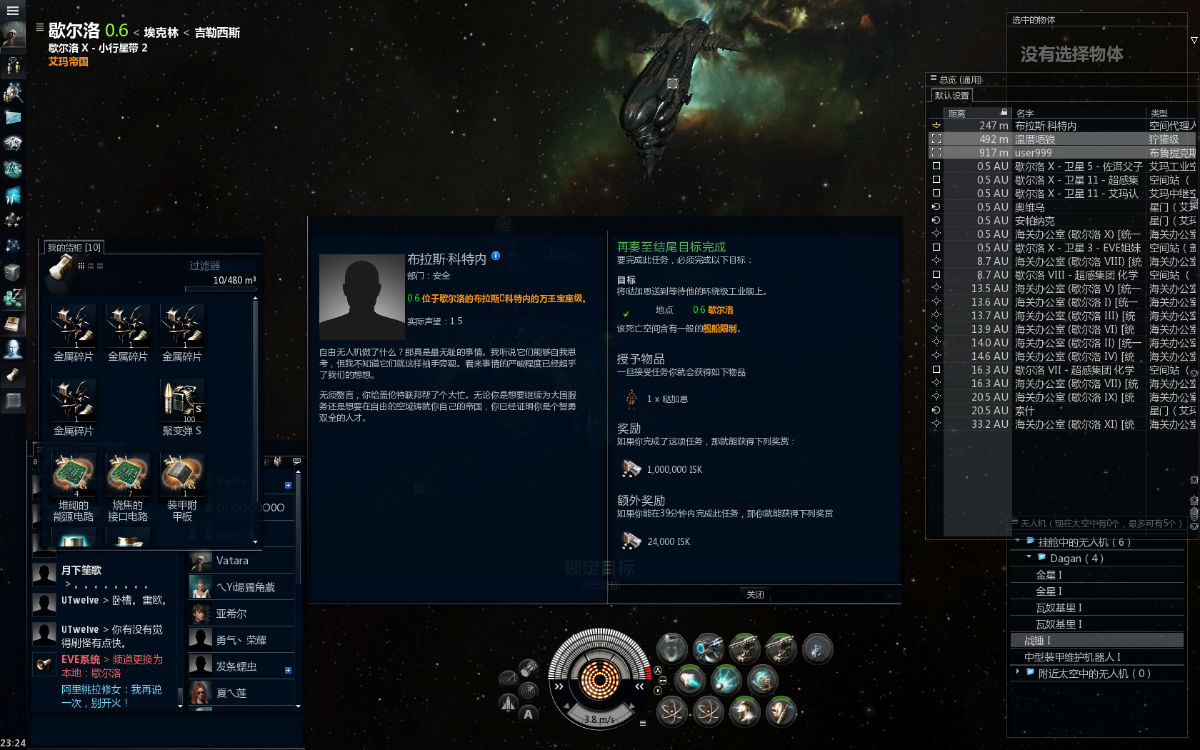Activate the blue burst module in middle row
1200x750 pixels.
(726, 680)
